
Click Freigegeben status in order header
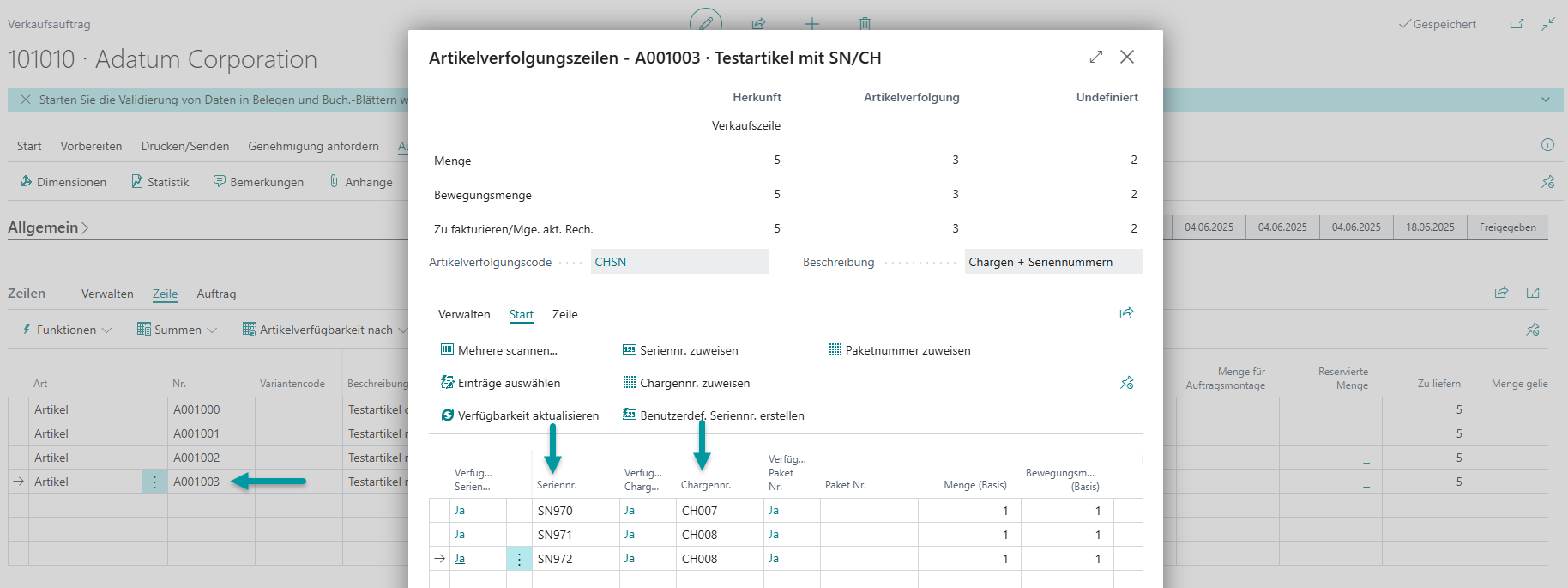1507,227
